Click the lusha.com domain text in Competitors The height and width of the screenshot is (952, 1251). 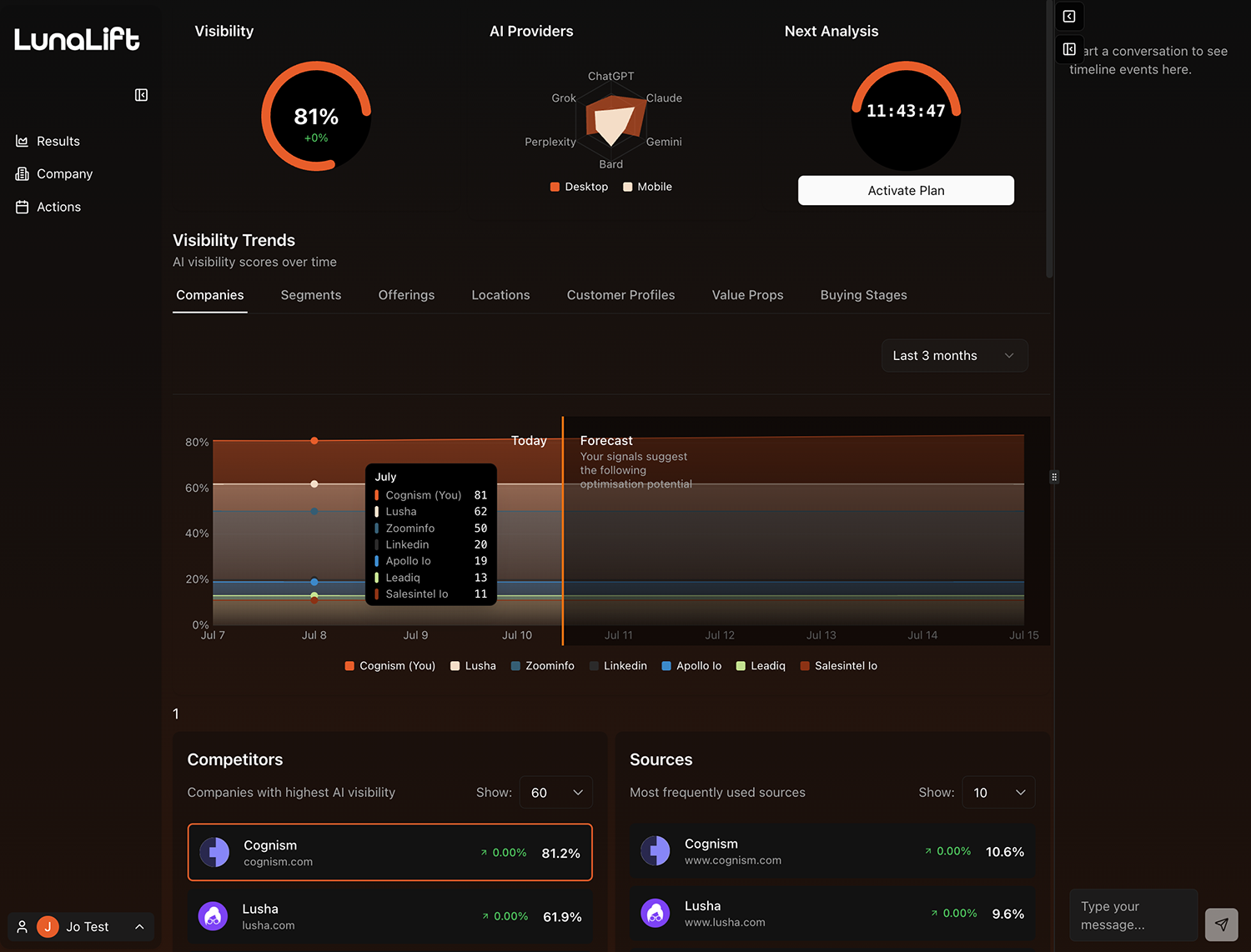click(269, 925)
